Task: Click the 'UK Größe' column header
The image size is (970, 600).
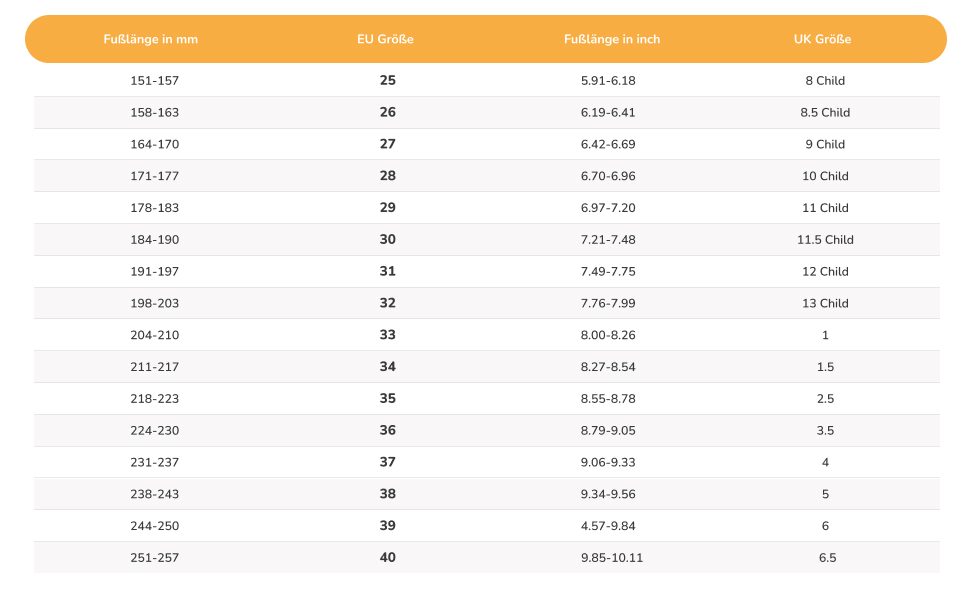Action: [x=822, y=39]
